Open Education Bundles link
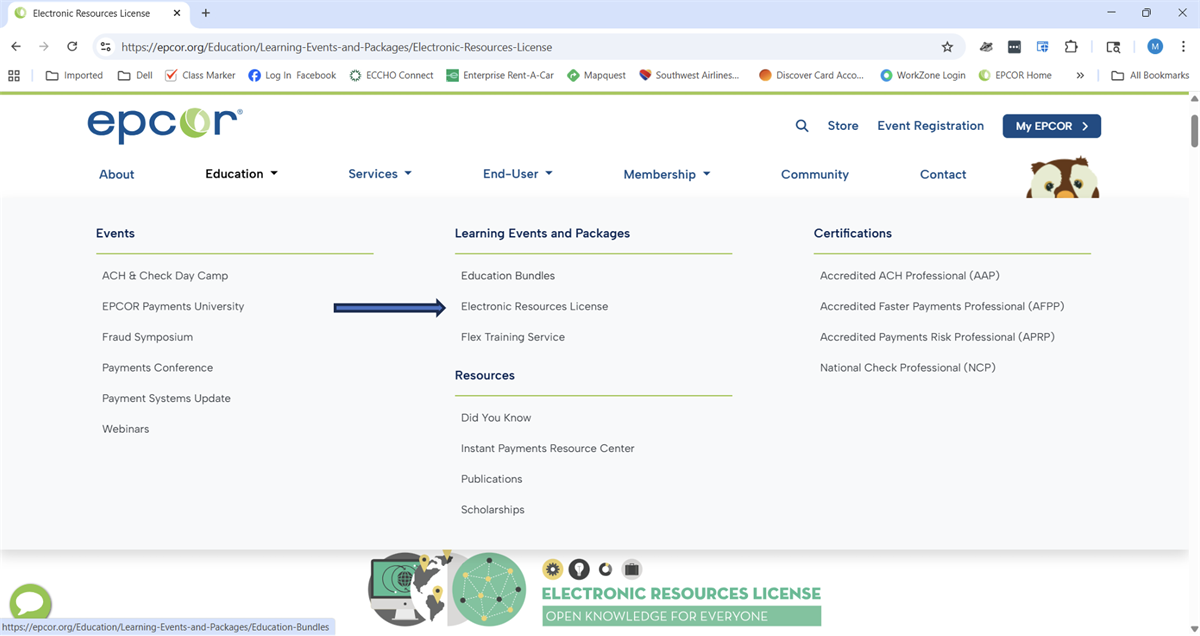 (508, 276)
